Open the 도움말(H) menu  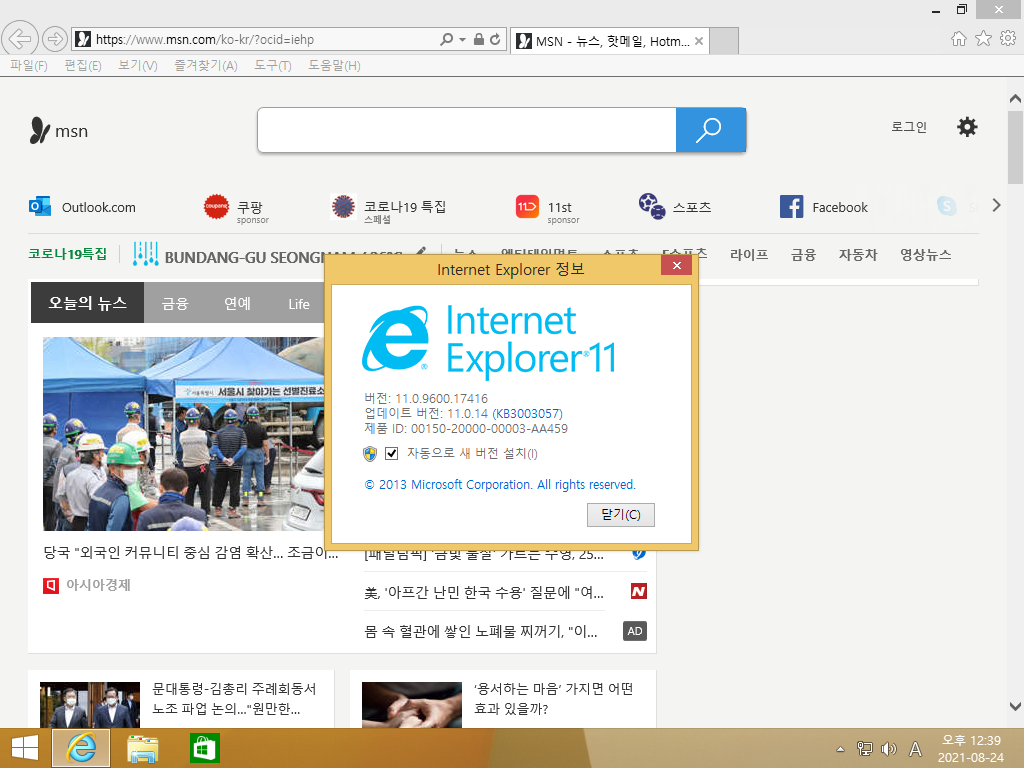point(334,65)
